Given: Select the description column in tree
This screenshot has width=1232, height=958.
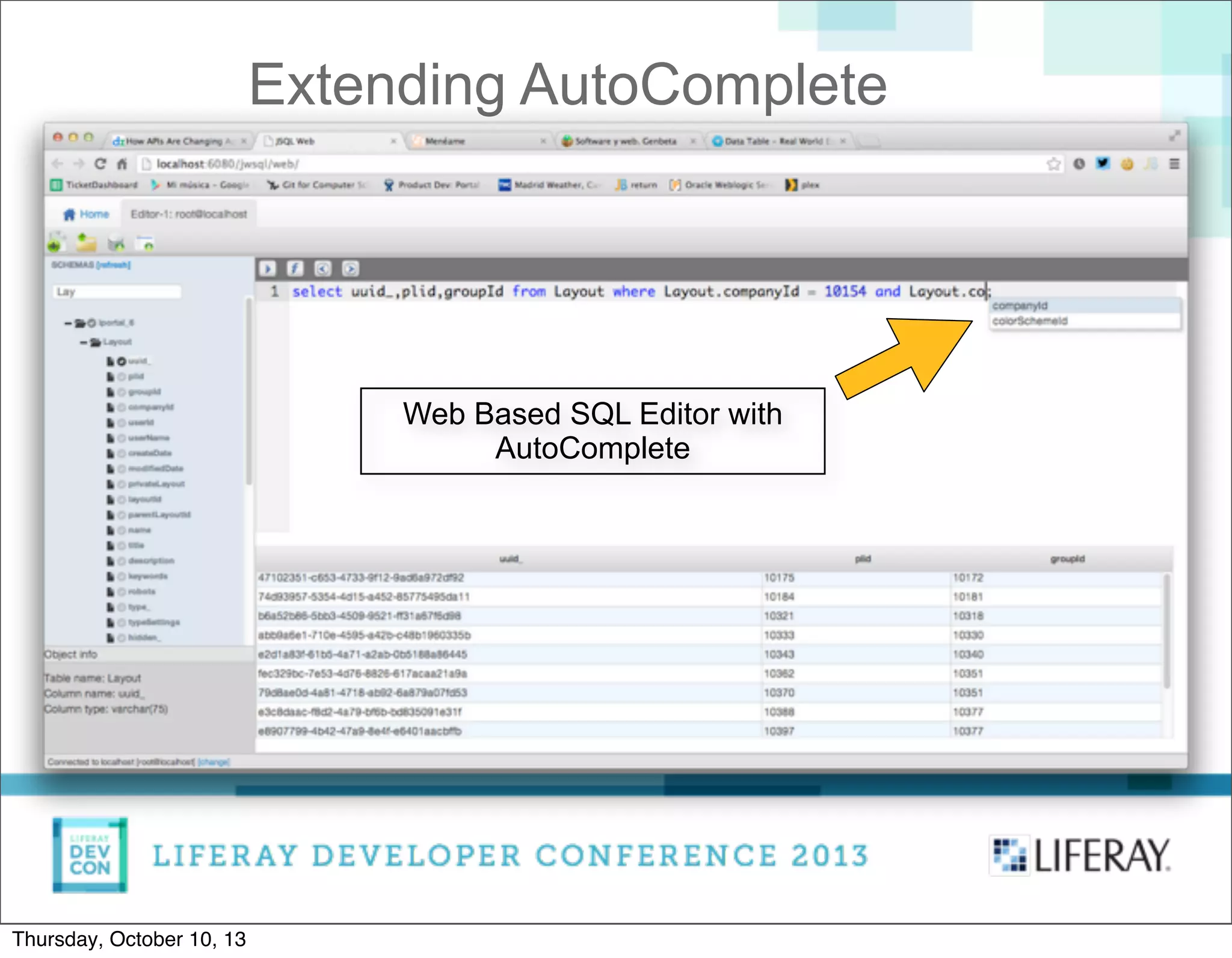Looking at the screenshot, I should [151, 560].
